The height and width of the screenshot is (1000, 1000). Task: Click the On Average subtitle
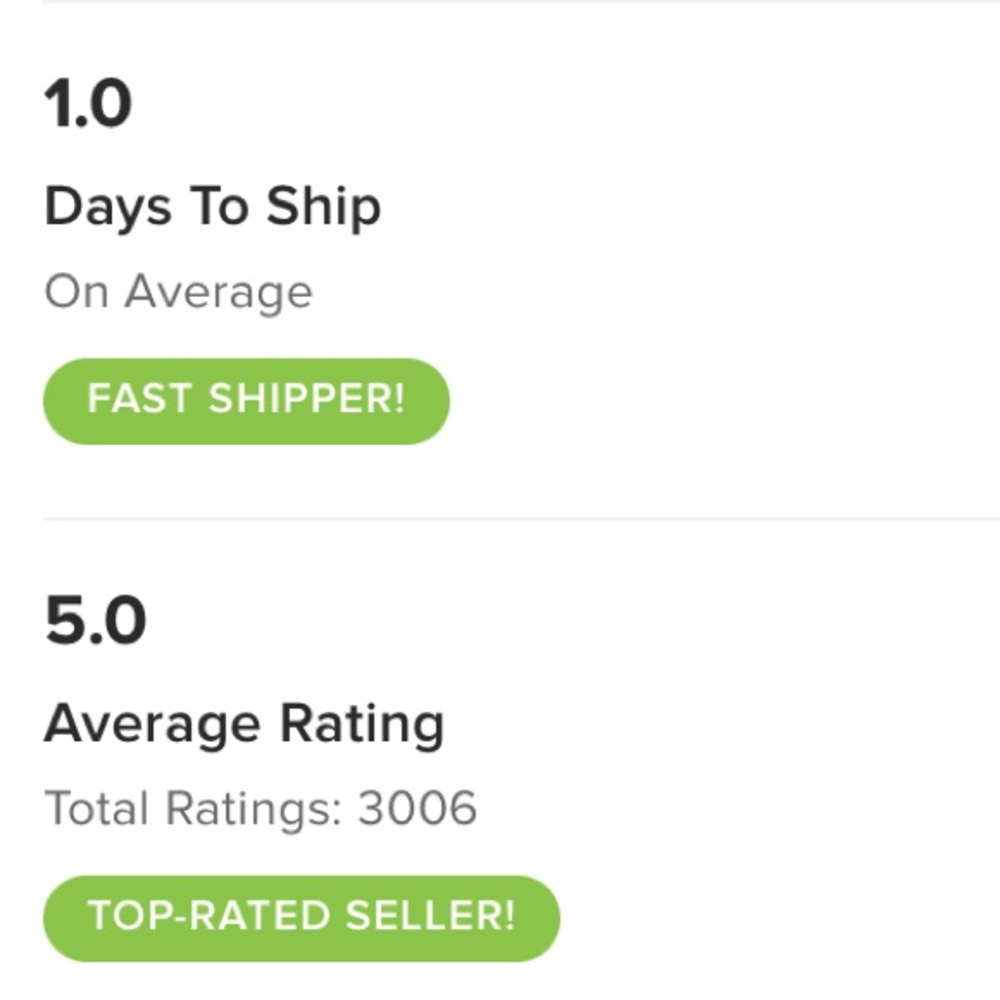179,293
